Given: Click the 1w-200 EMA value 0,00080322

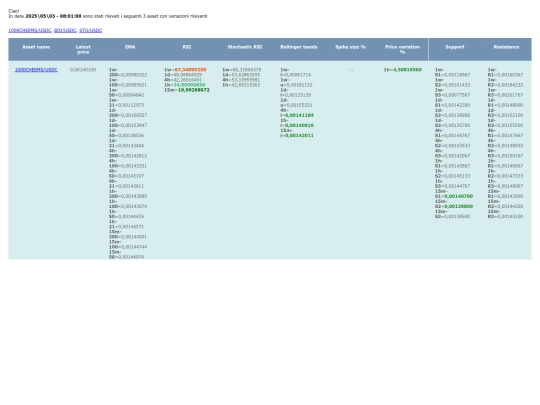Looking at the screenshot, I should point(133,75).
